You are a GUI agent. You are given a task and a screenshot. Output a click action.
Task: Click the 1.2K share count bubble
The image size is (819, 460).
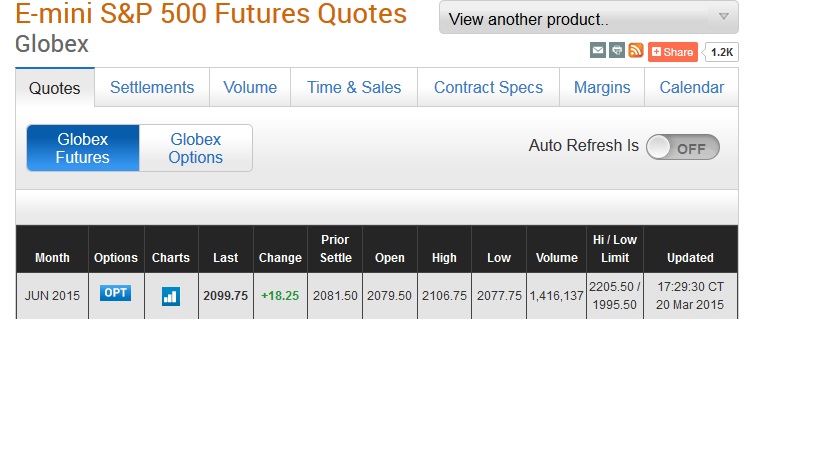[x=721, y=52]
